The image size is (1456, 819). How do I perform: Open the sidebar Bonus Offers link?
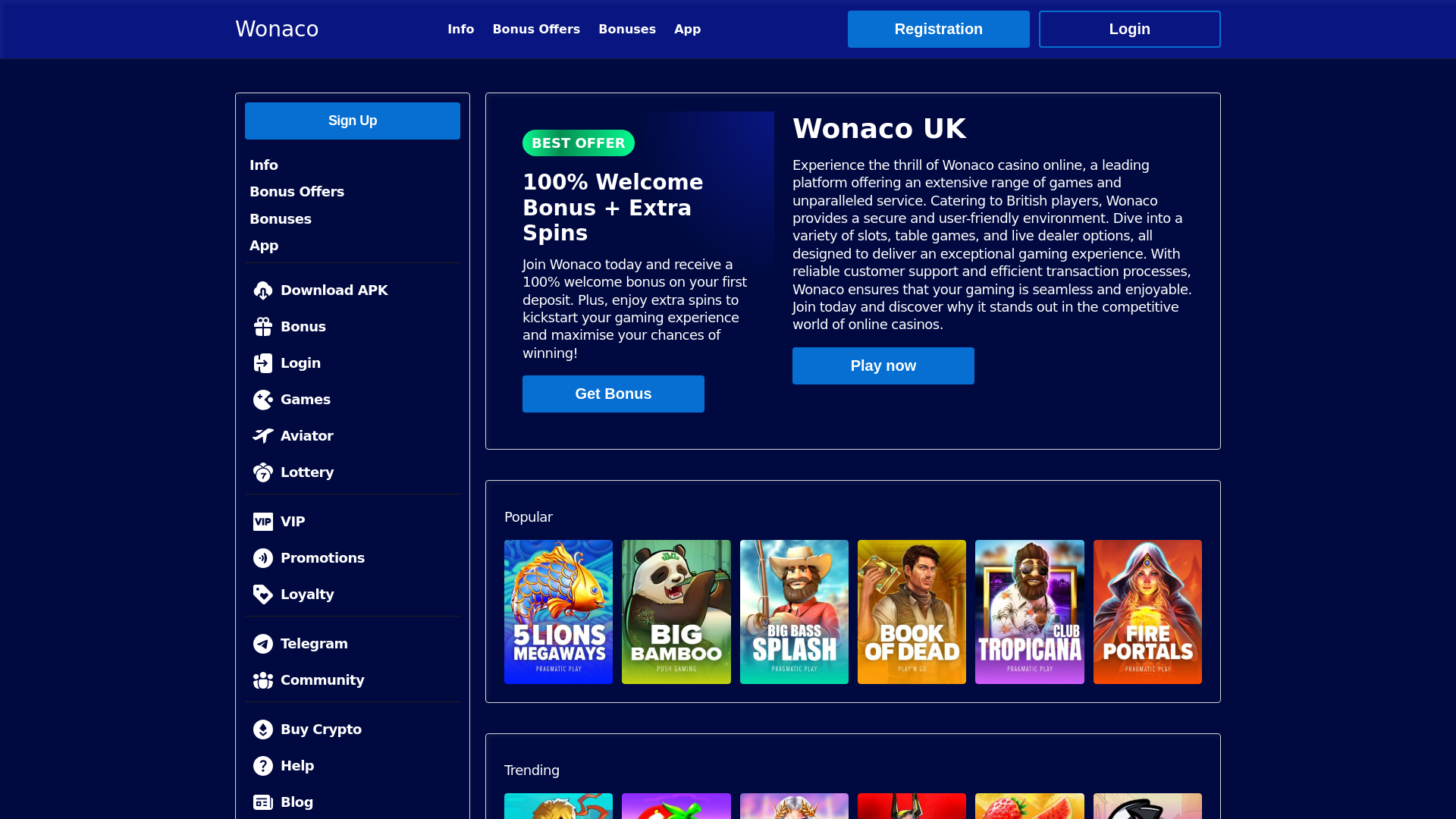tap(297, 192)
